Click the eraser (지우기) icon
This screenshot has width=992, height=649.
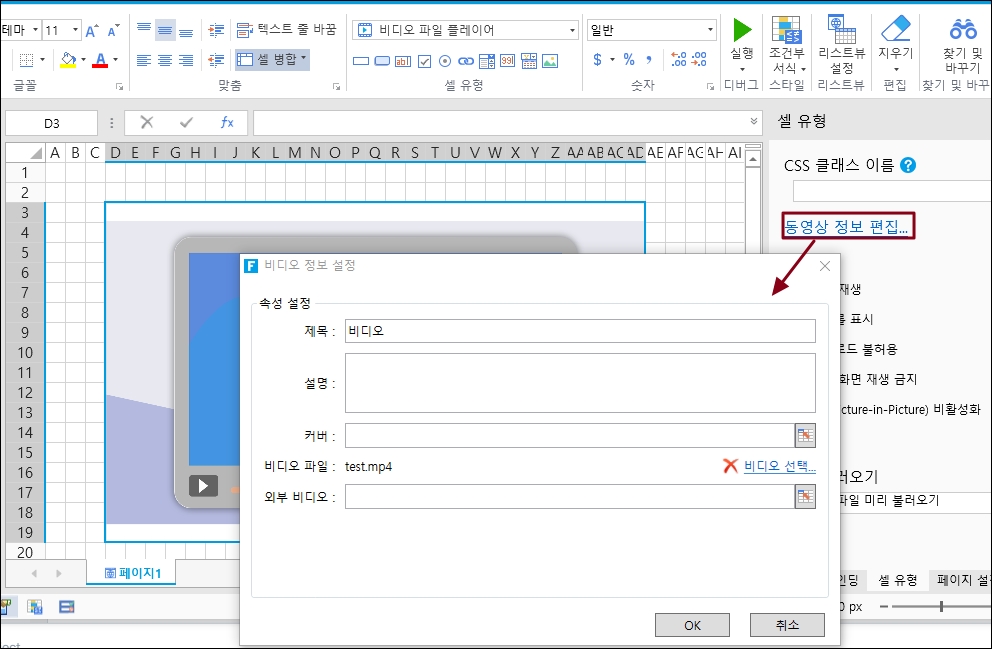(x=895, y=29)
